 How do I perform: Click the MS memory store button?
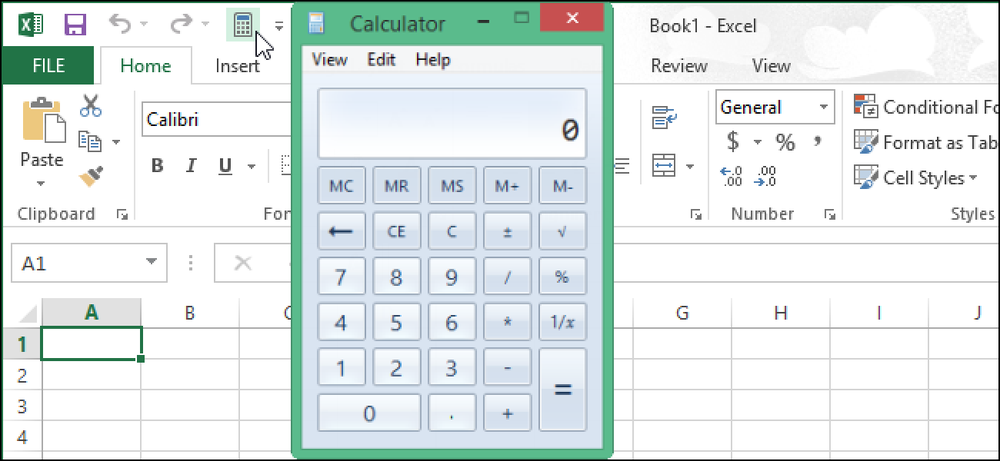point(452,186)
